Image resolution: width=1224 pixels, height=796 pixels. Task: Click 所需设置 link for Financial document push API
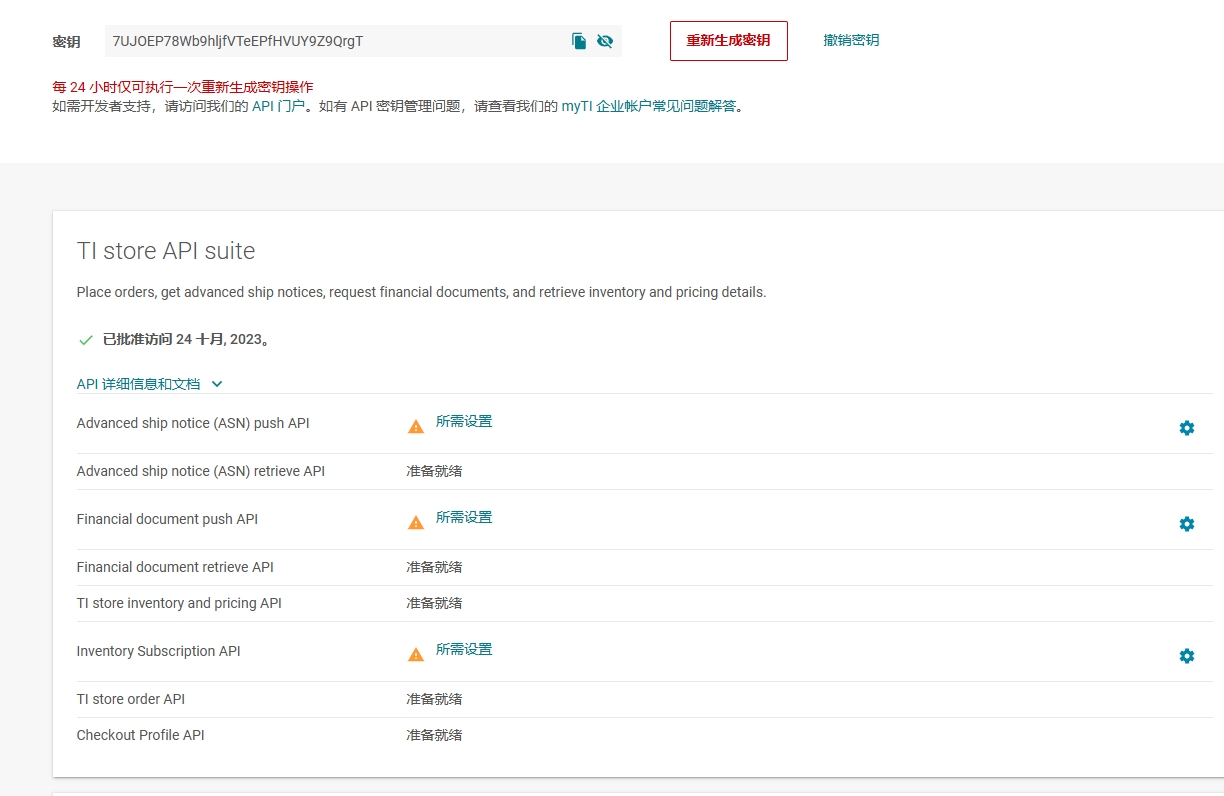coord(464,517)
